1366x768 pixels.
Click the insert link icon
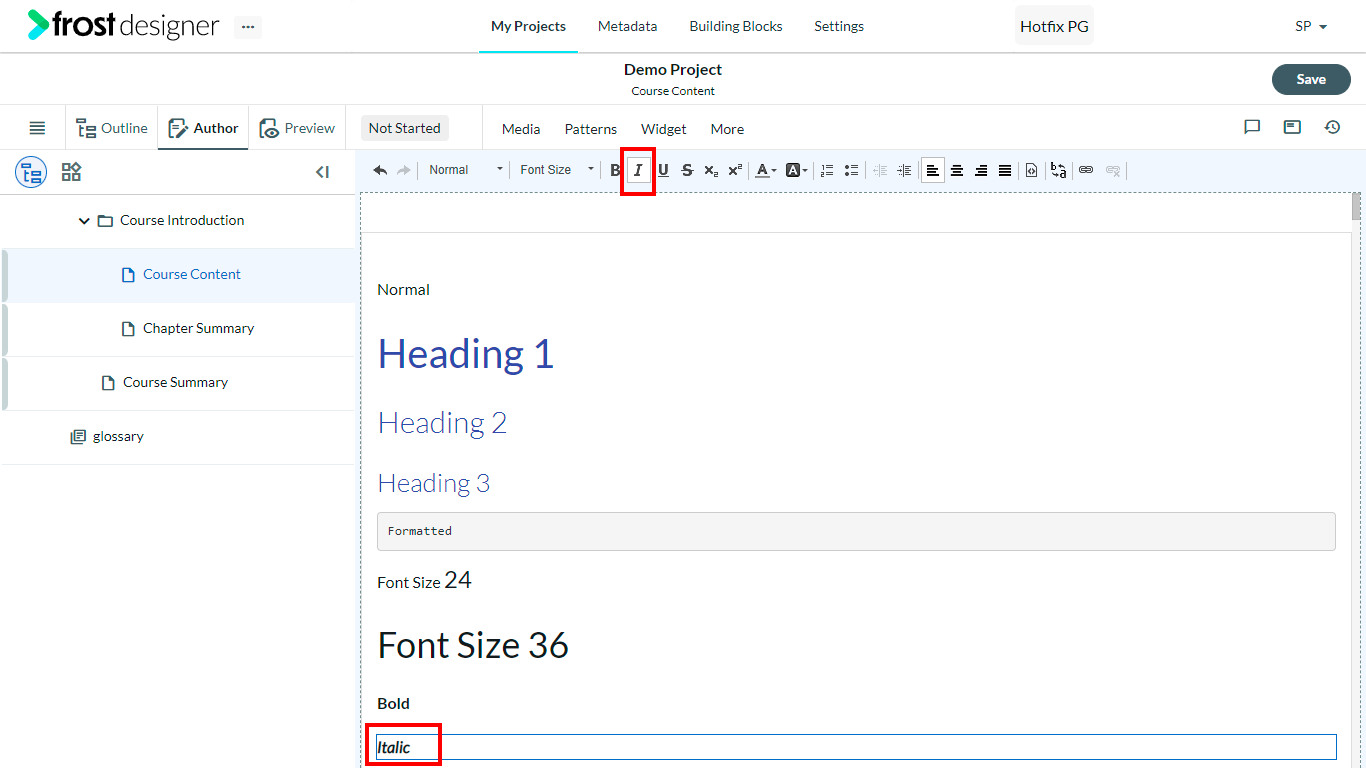[1086, 170]
